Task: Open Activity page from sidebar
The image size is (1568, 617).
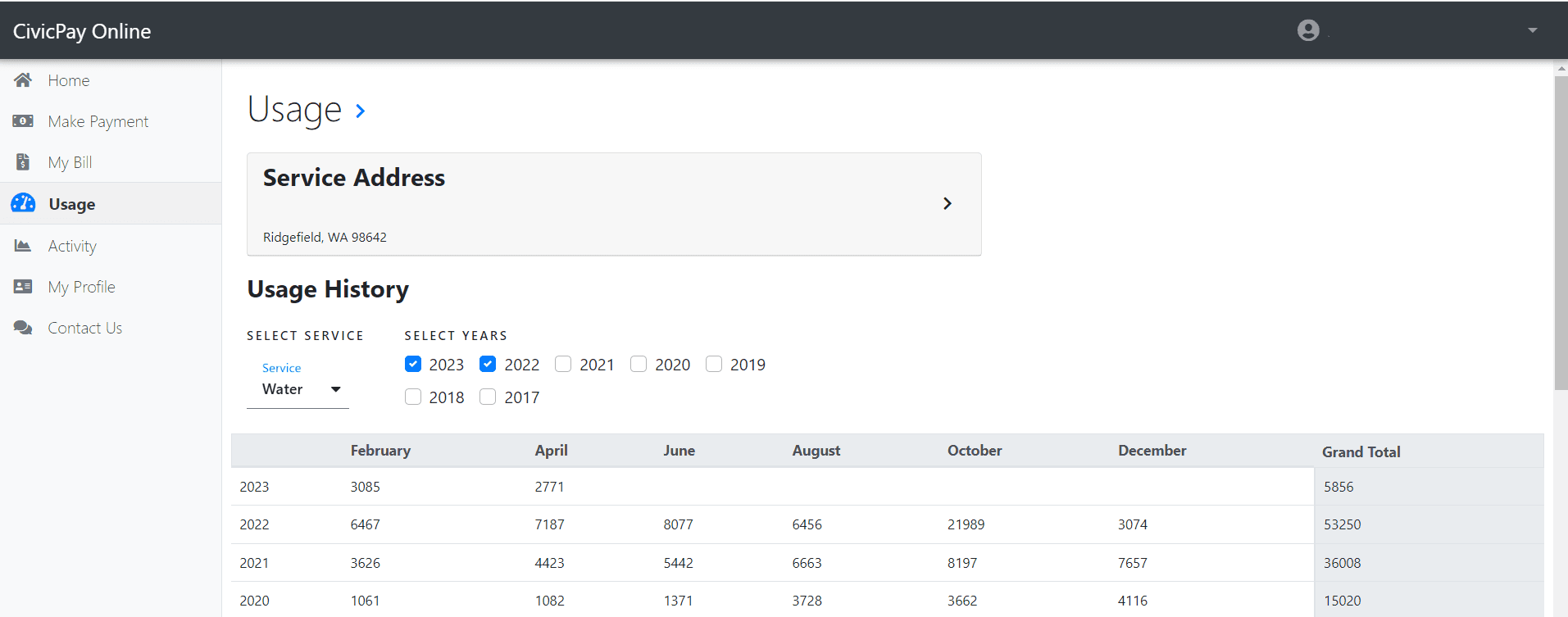Action: tap(111, 245)
